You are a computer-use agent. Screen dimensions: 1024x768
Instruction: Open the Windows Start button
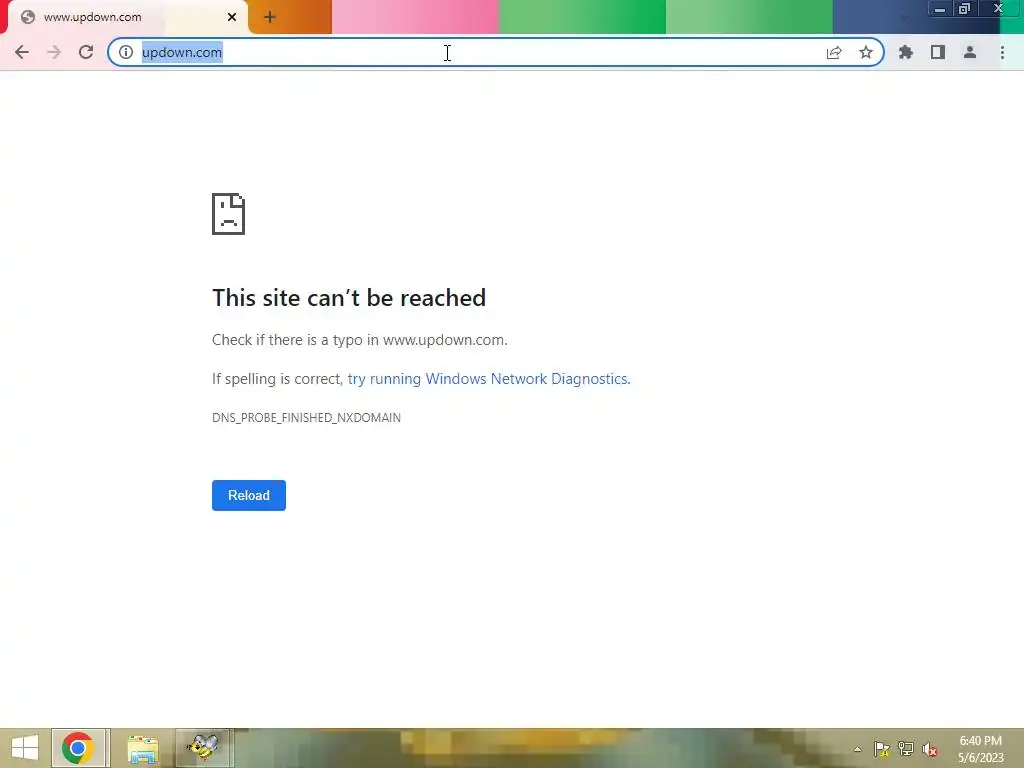tap(25, 748)
